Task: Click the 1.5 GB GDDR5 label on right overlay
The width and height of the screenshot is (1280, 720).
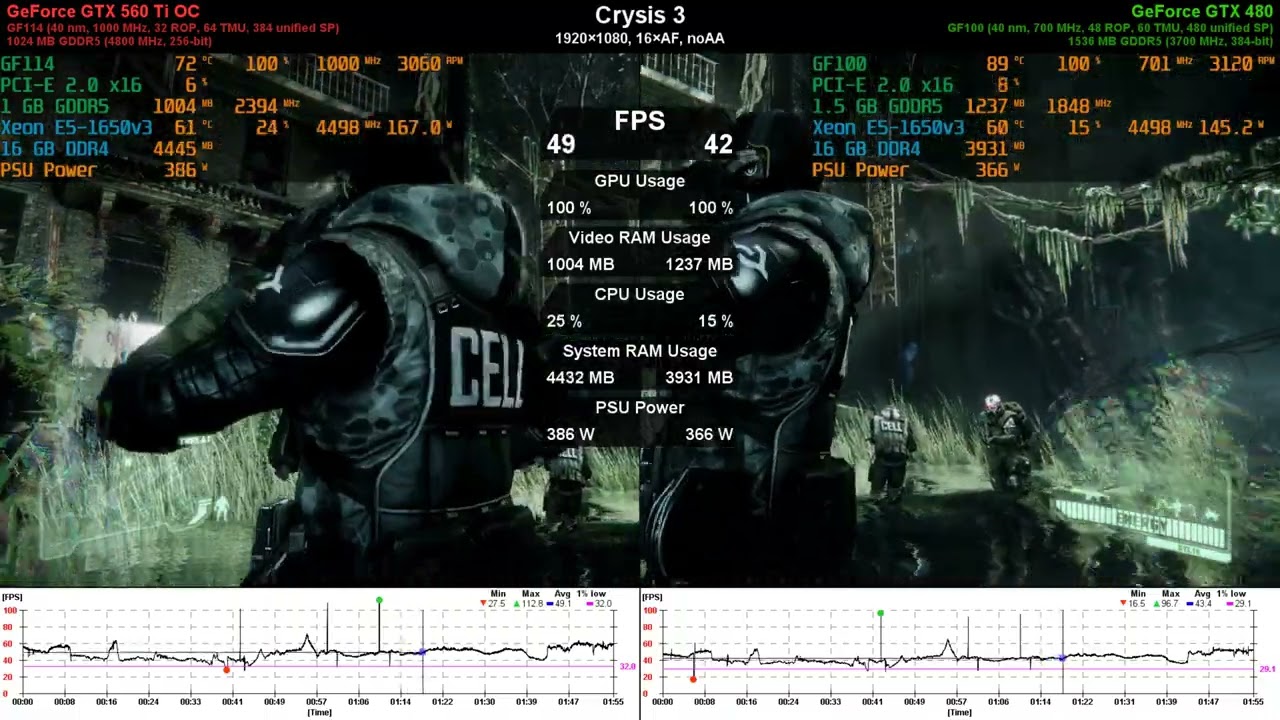Action: tap(877, 107)
